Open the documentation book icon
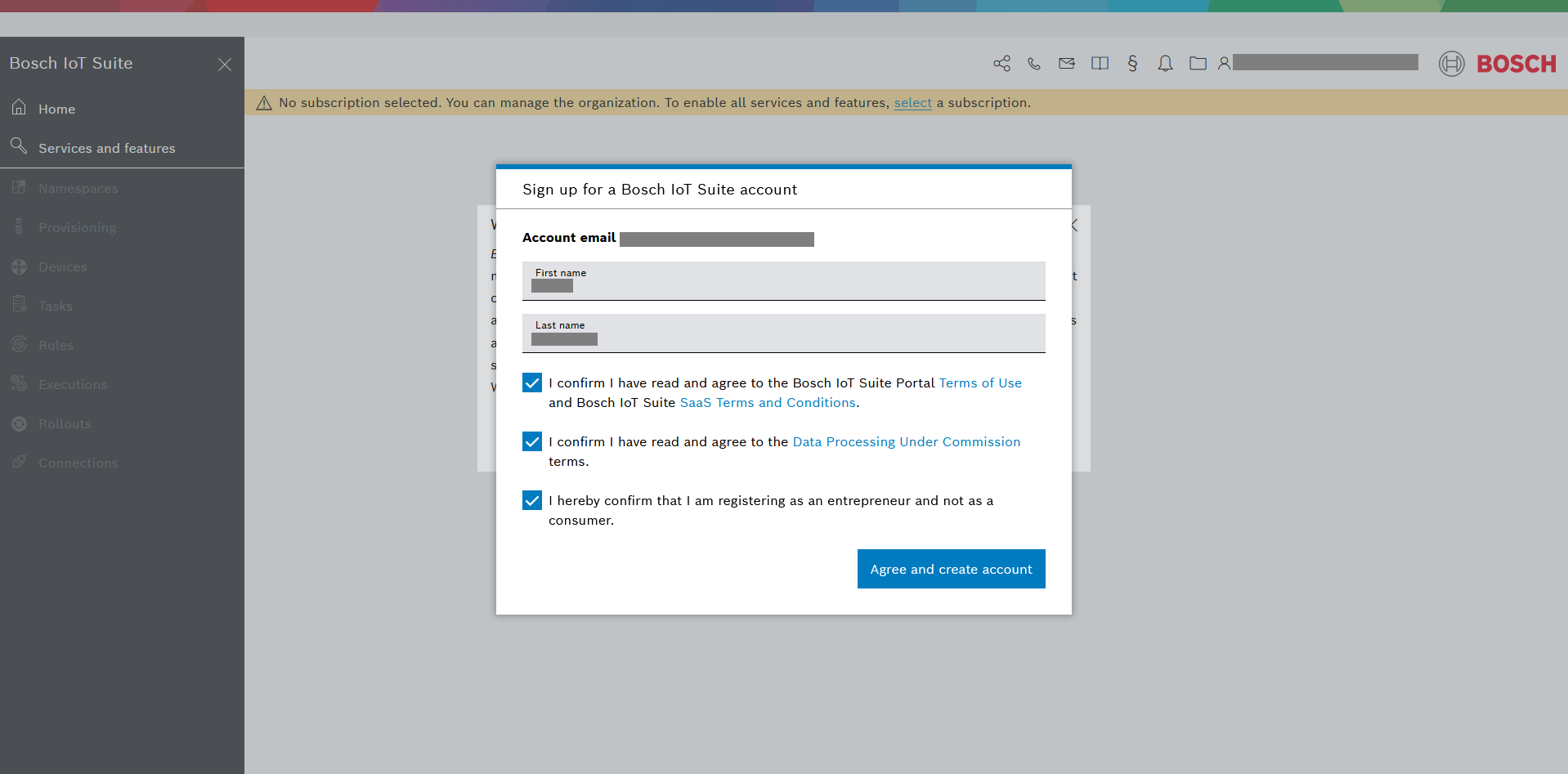 pos(1100,63)
